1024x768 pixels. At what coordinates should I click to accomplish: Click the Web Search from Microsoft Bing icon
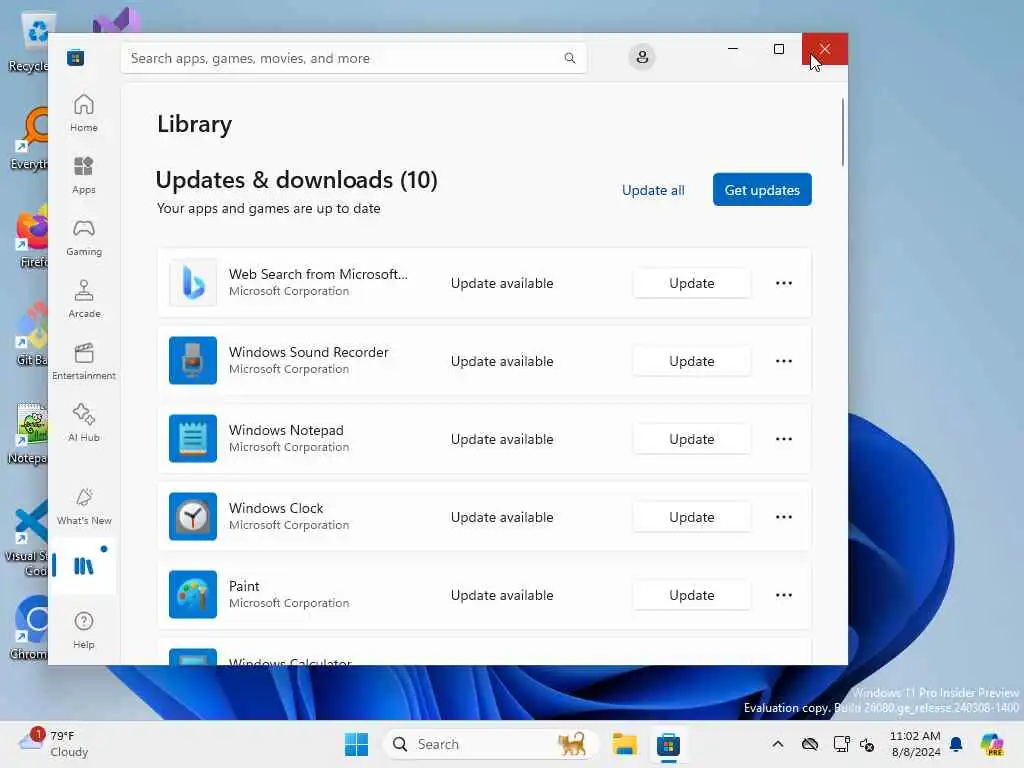[x=193, y=283]
